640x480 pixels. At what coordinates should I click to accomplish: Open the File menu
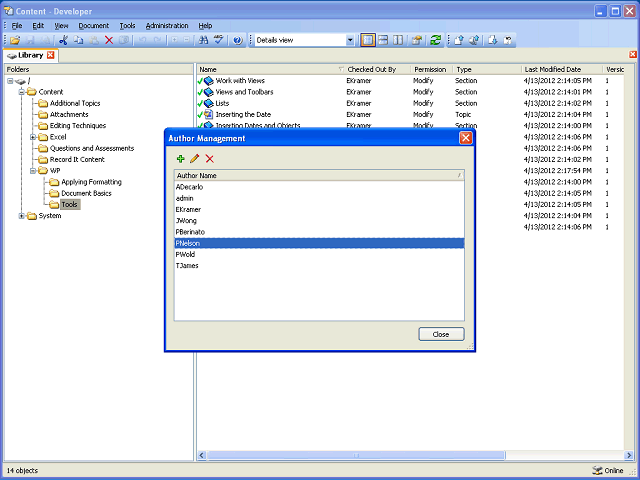pos(17,26)
